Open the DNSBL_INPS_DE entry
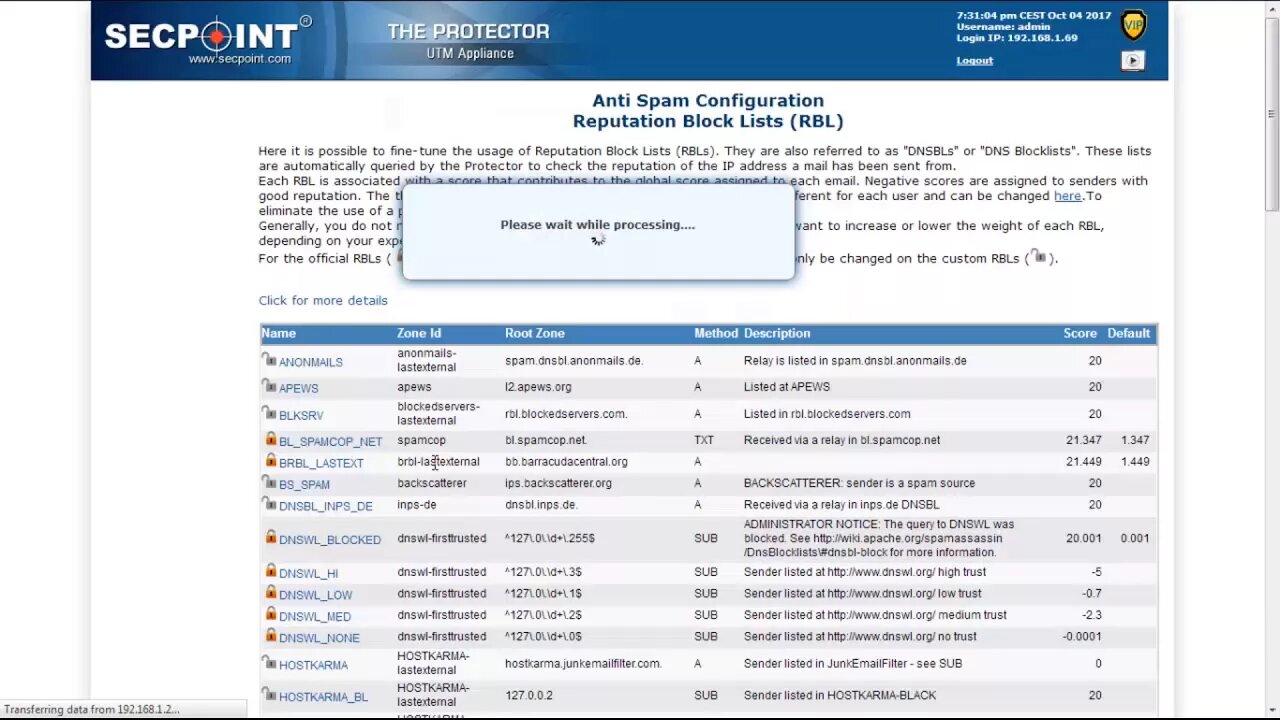This screenshot has height=720, width=1280. pyautogui.click(x=325, y=506)
